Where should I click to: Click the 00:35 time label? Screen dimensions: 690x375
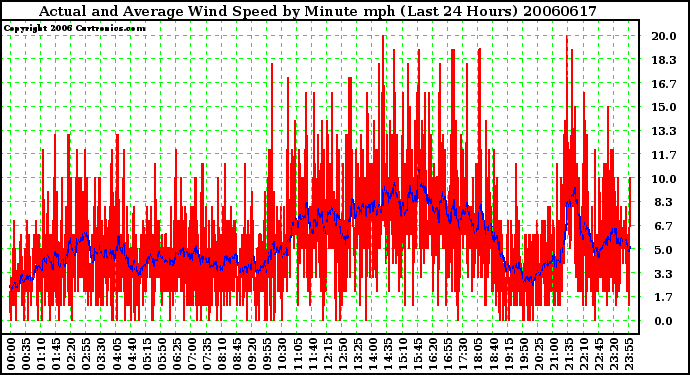[x=26, y=354]
